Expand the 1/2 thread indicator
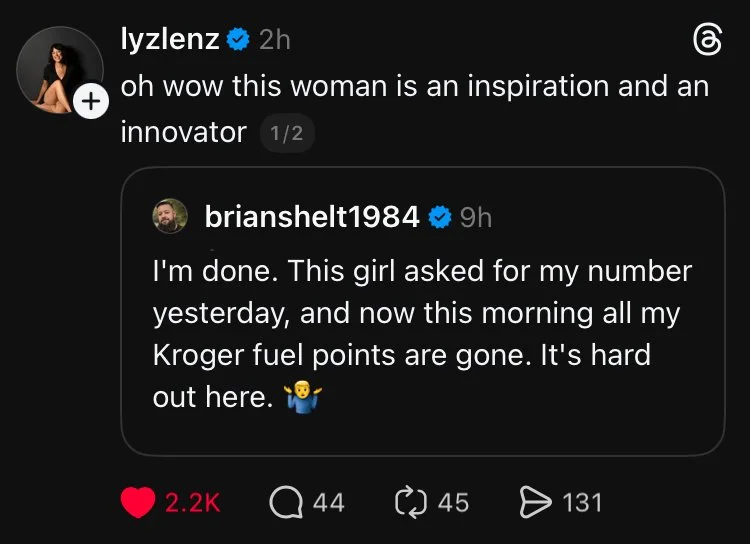 click(x=287, y=133)
